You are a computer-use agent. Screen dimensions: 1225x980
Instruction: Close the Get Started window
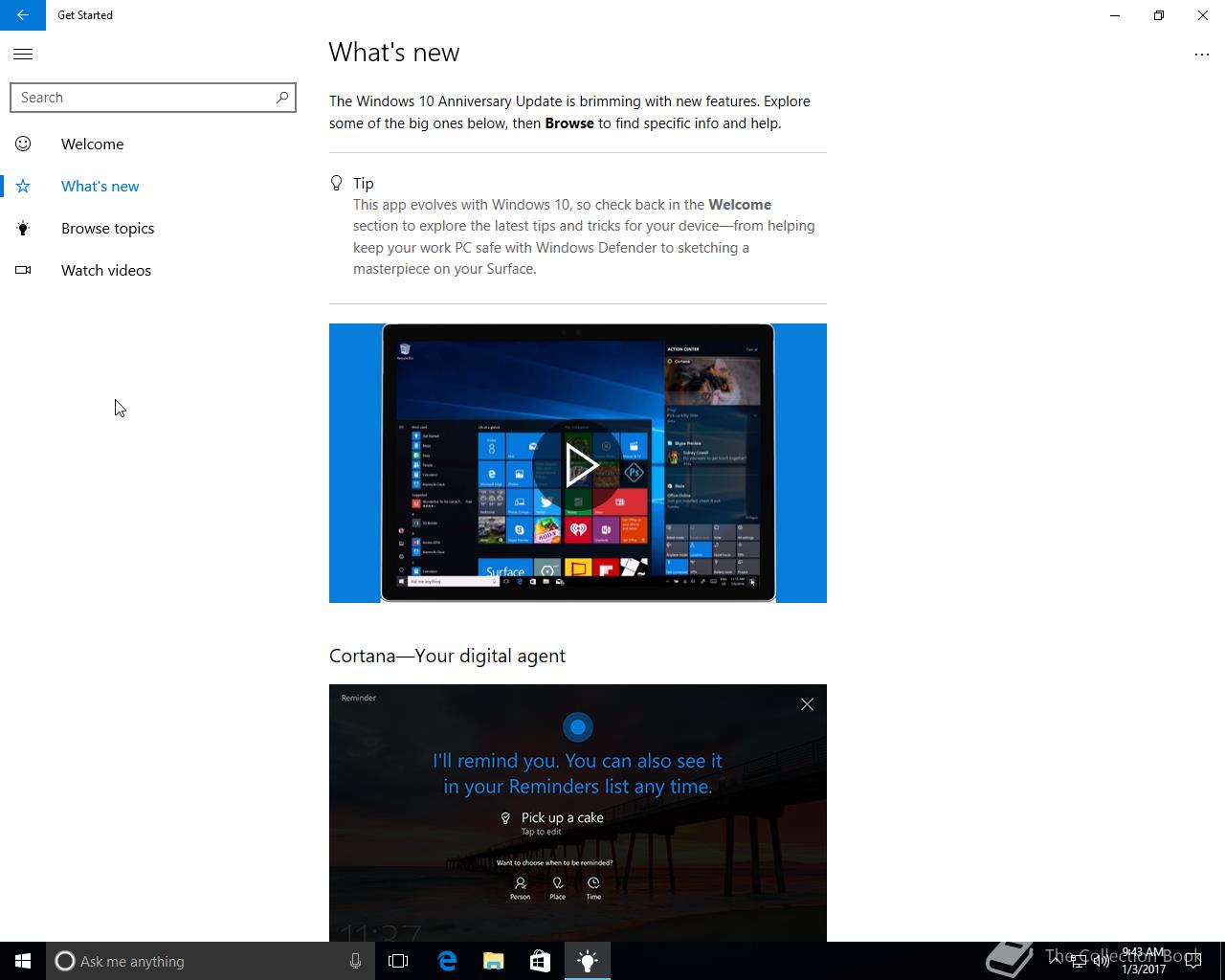point(1203,15)
